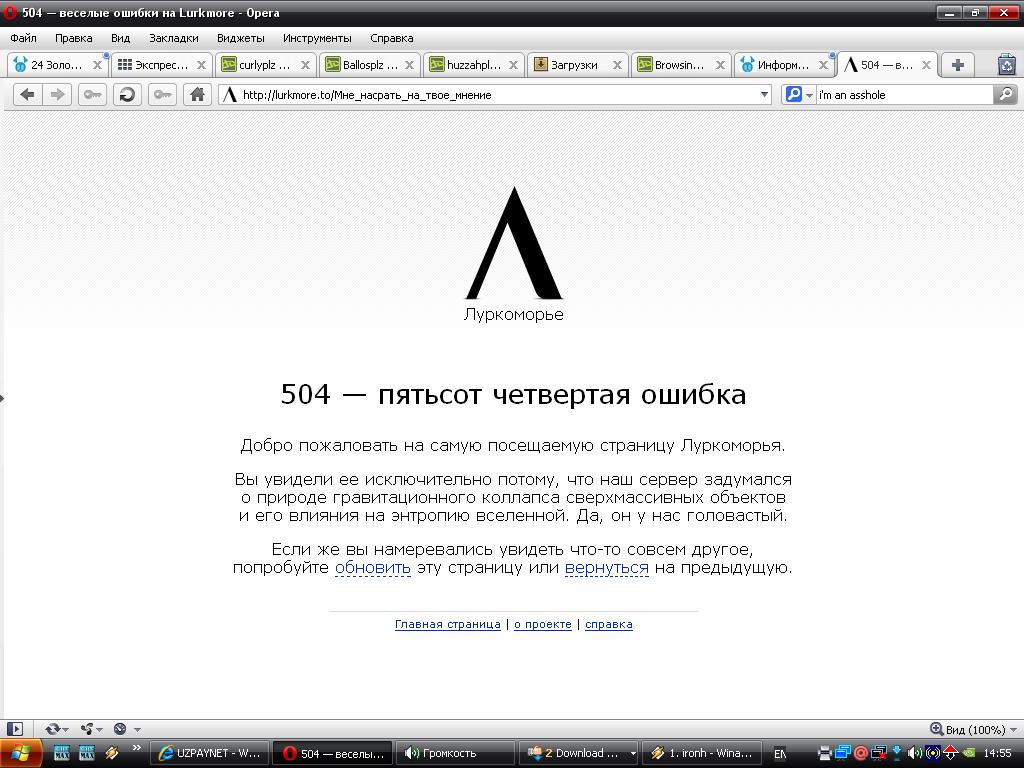Expand the address bar history dropdown
The height and width of the screenshot is (768, 1024).
click(x=764, y=95)
